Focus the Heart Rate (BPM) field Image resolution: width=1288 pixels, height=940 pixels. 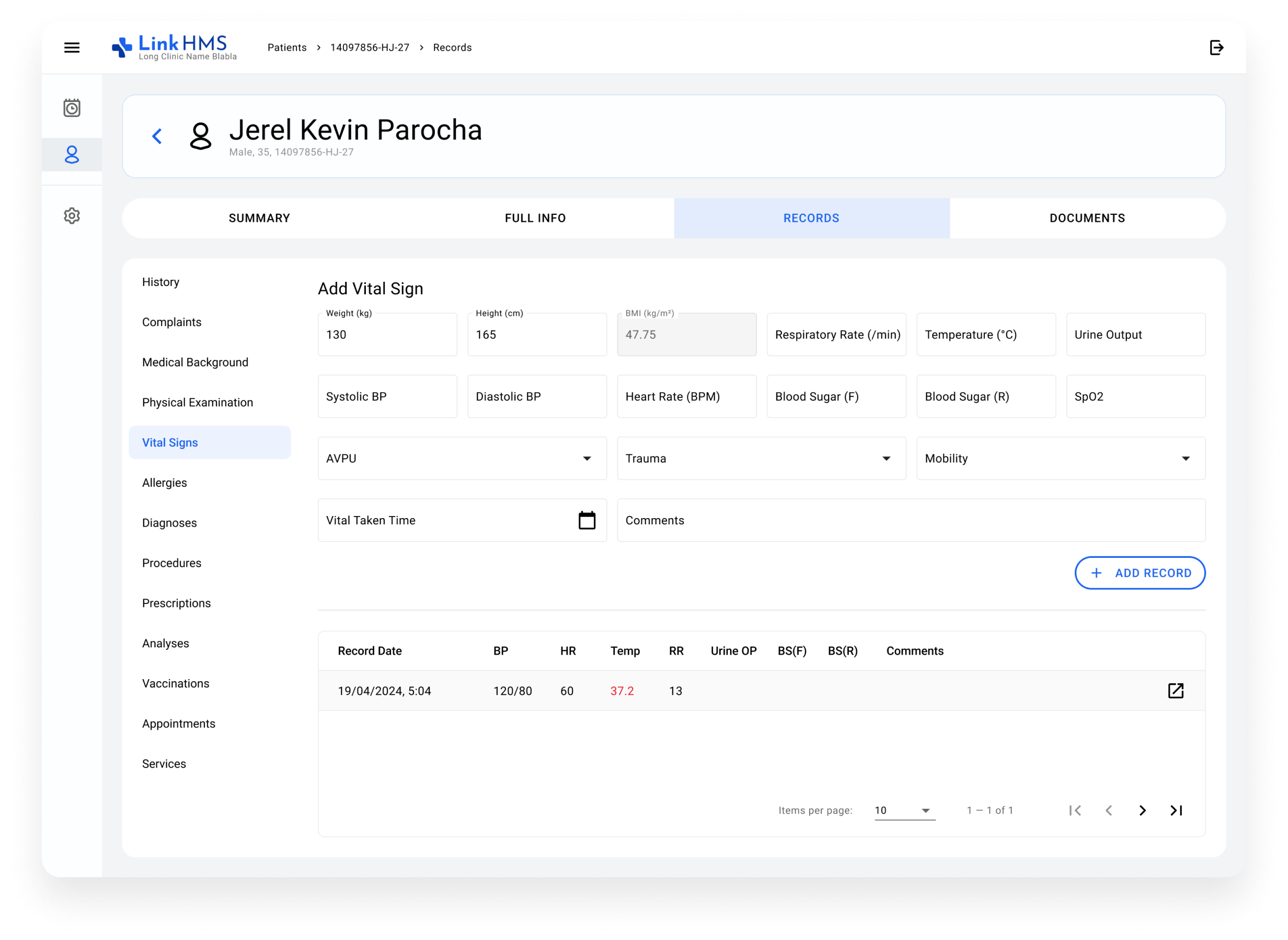click(687, 397)
